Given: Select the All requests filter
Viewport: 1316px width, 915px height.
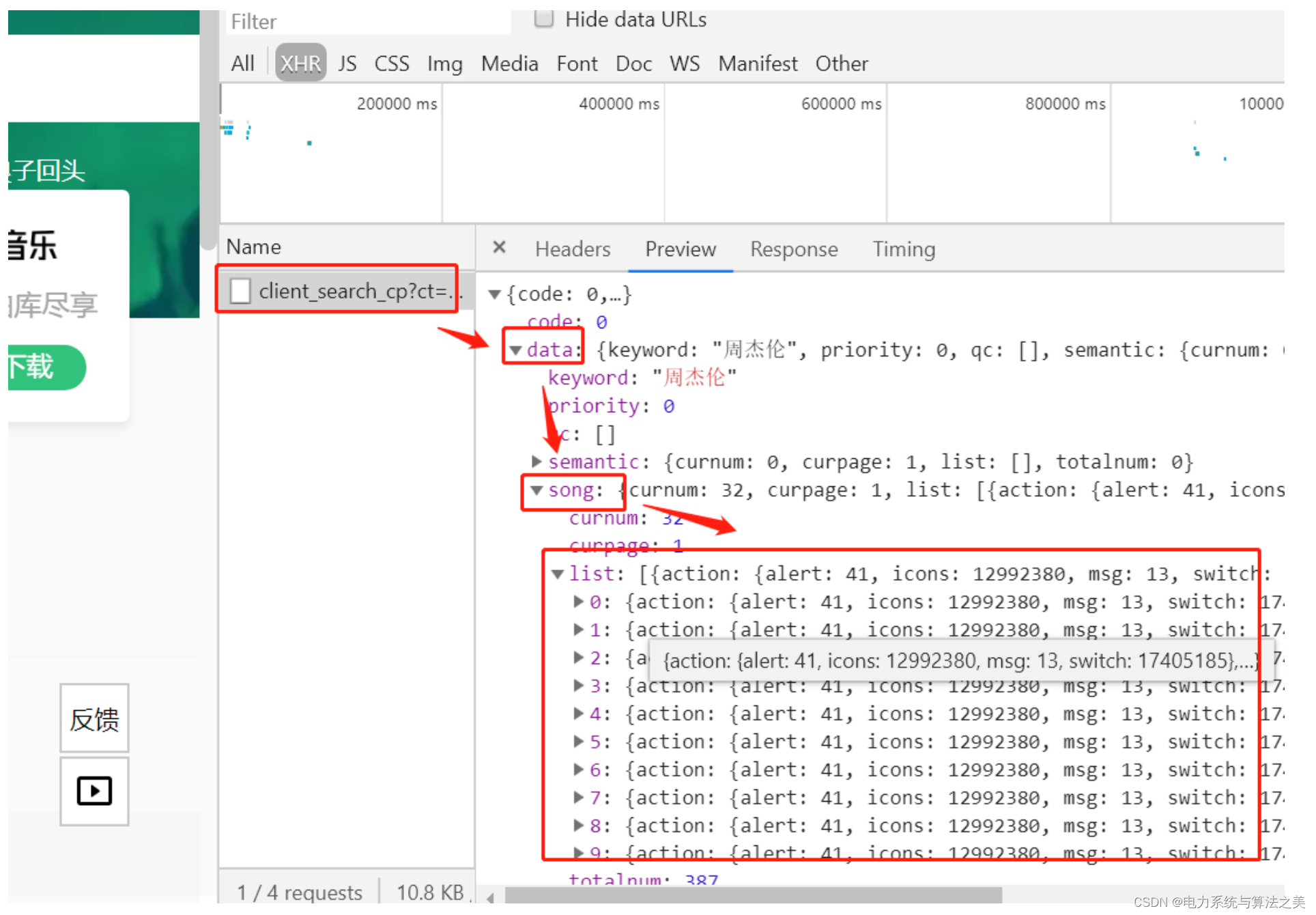Looking at the screenshot, I should 242,63.
